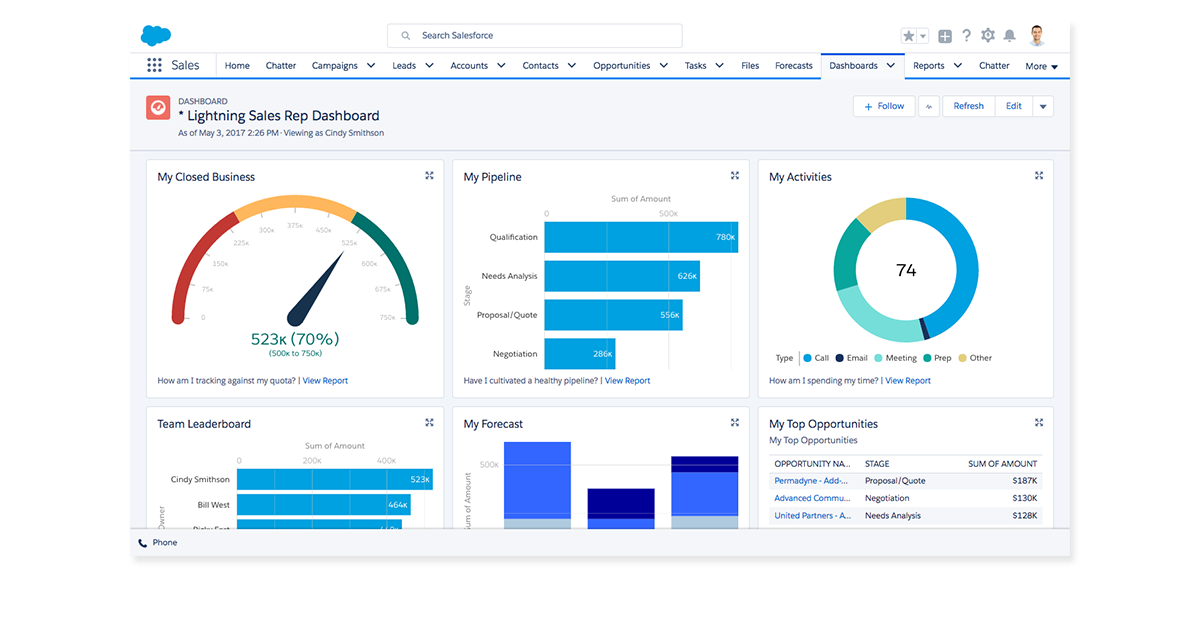This screenshot has width=1200, height=640.
Task: Expand the My Activities widget to fullscreen
Action: click(x=1039, y=176)
